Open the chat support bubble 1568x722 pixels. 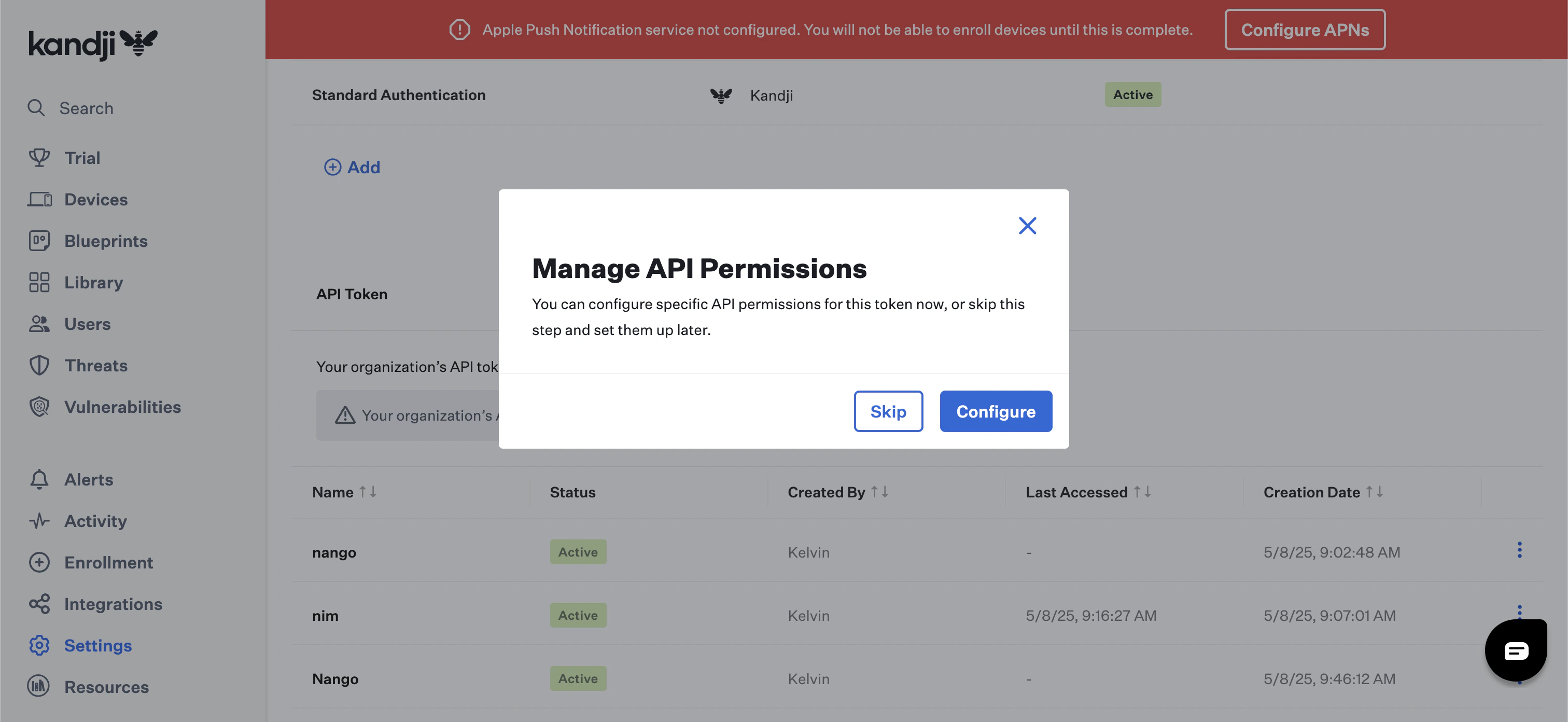tap(1515, 650)
